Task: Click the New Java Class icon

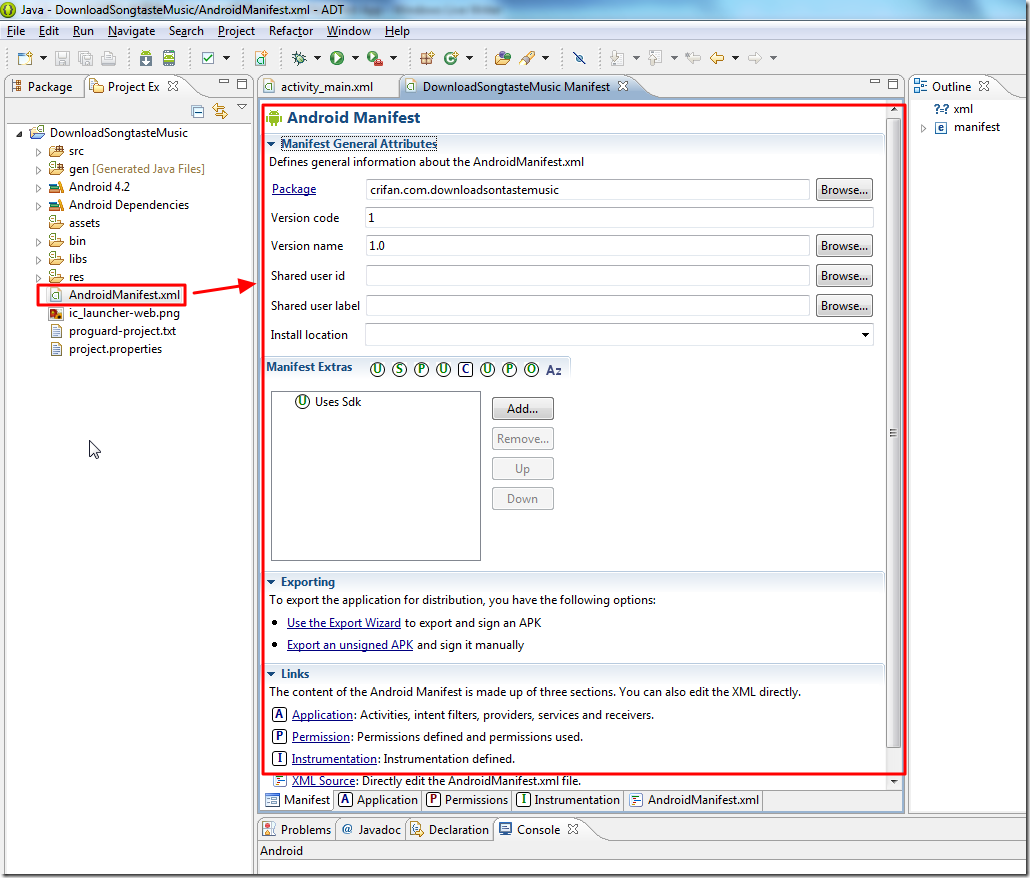Action: pyautogui.click(x=451, y=58)
